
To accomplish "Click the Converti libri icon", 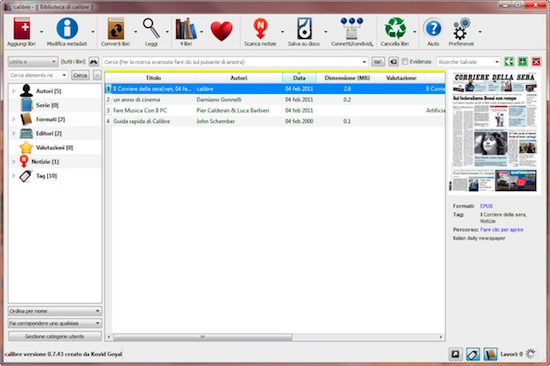I will point(116,28).
